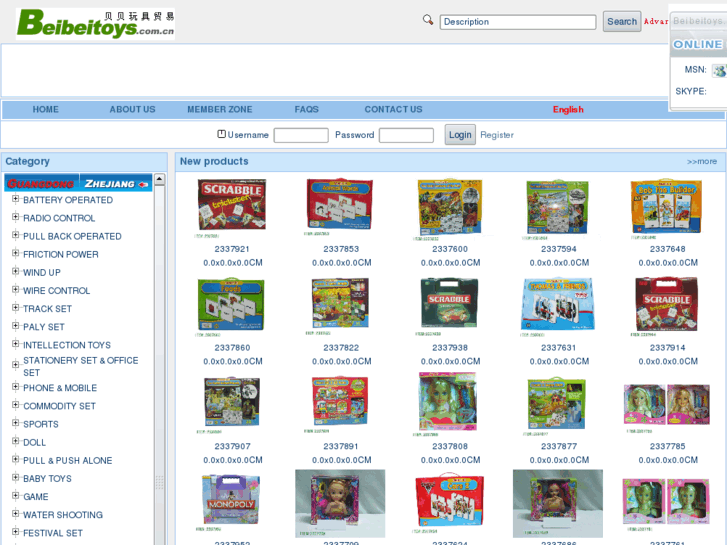
Task: Focus the Username input field
Action: tap(301, 135)
